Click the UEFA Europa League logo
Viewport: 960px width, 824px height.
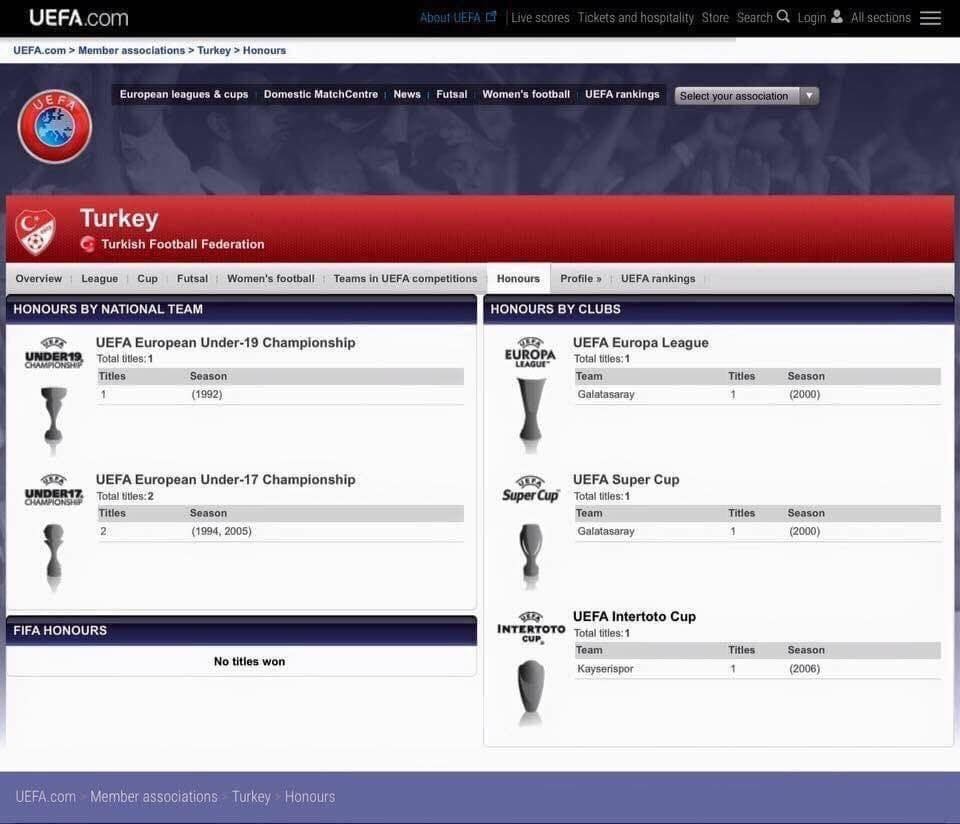[x=530, y=353]
